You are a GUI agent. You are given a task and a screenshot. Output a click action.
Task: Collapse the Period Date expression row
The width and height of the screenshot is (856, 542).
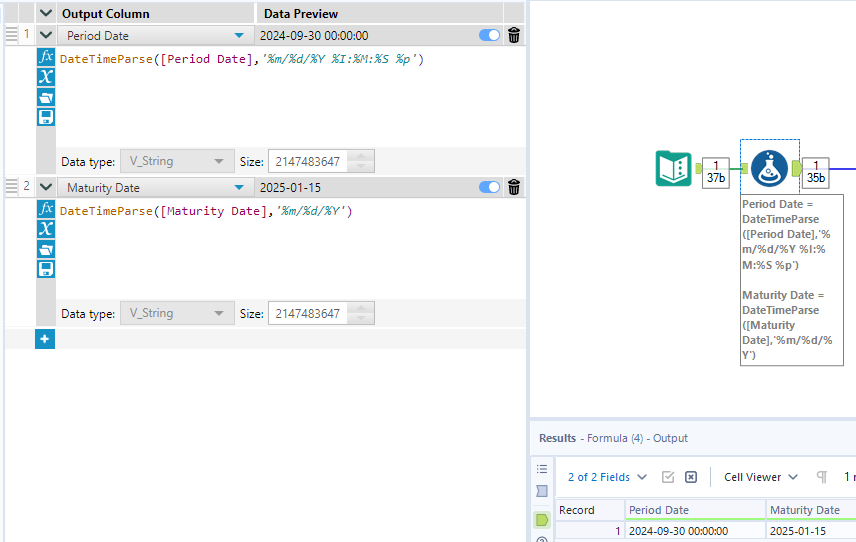click(46, 35)
